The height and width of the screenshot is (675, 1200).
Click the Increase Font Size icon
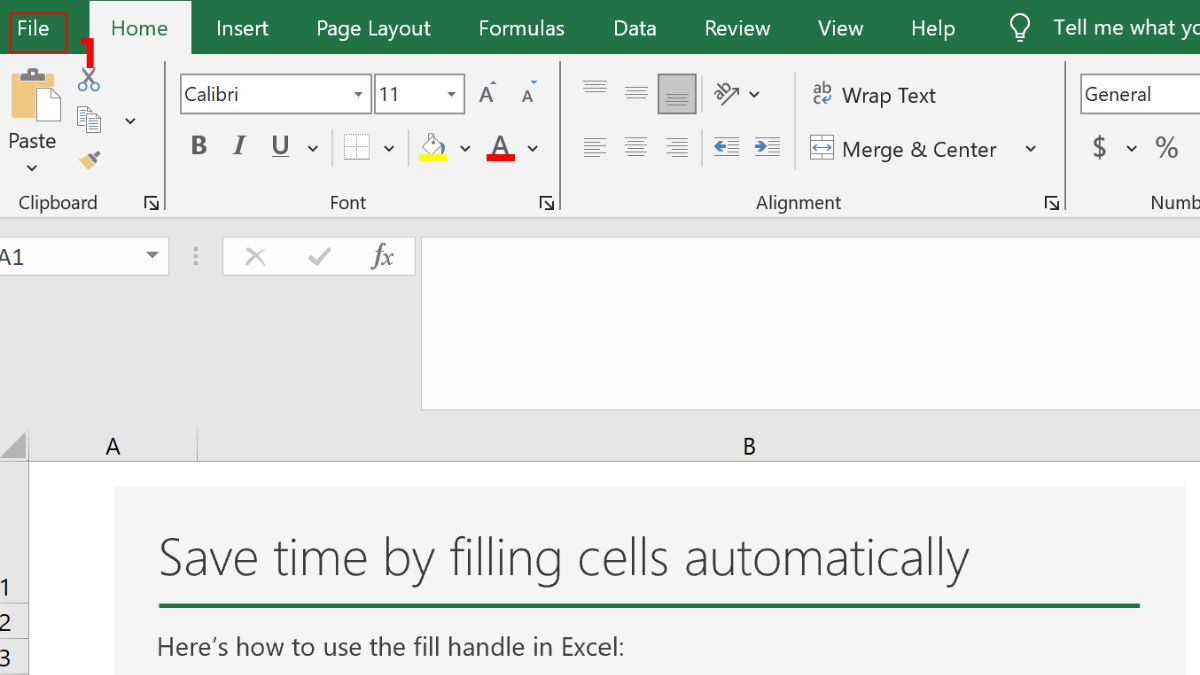coord(486,92)
